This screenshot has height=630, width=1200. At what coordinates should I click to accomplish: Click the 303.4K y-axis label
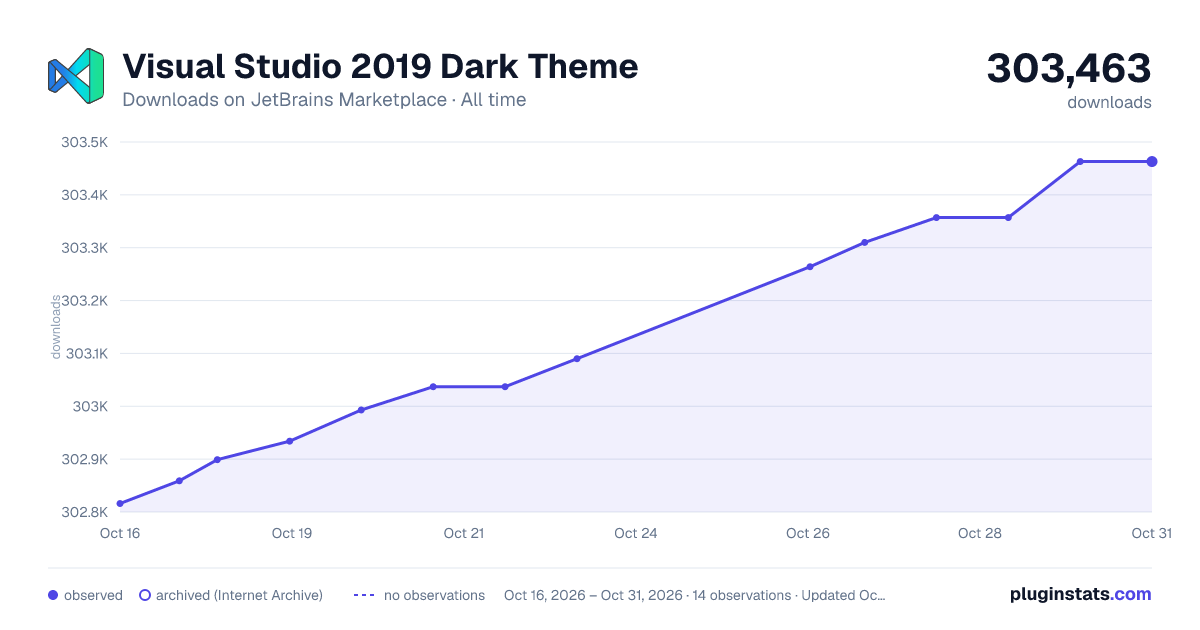[85, 195]
